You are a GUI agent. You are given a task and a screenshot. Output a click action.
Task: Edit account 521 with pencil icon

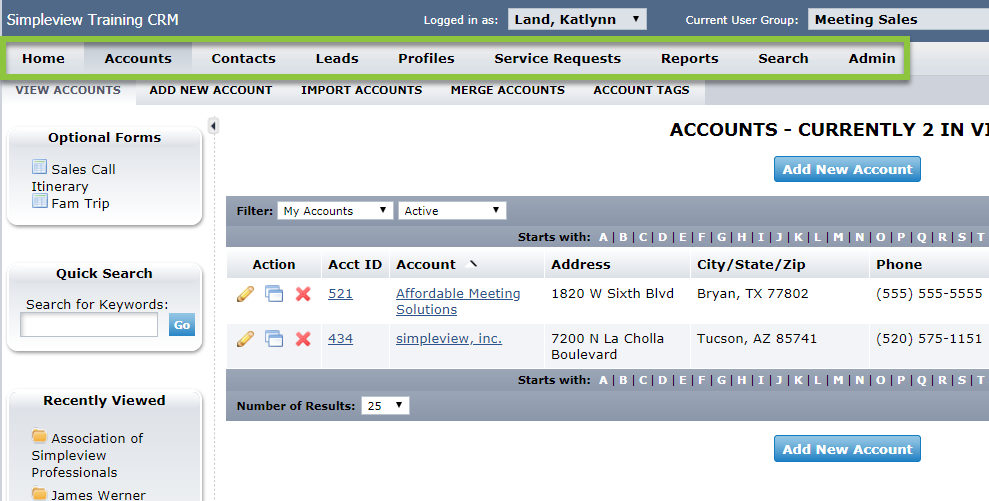click(245, 293)
